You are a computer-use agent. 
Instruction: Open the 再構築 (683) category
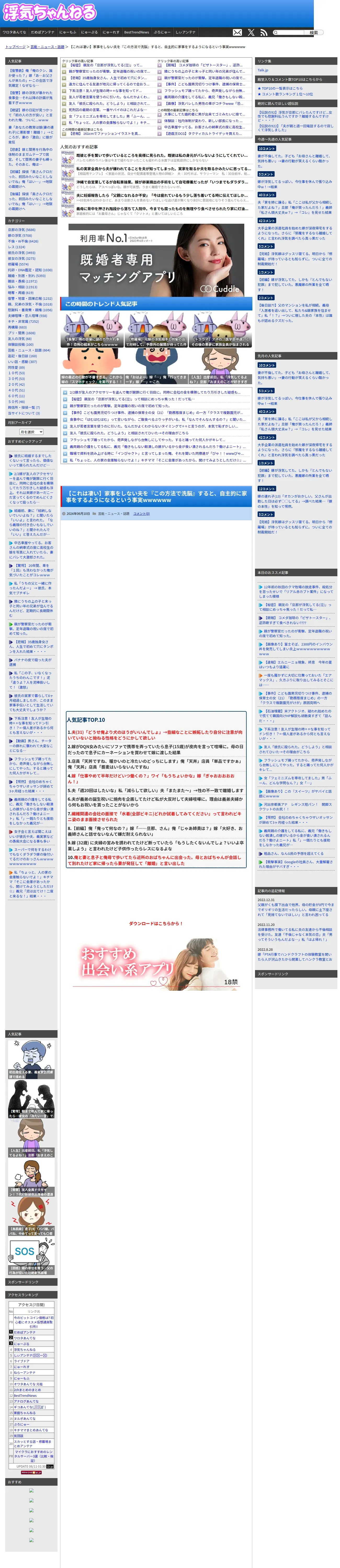coord(17,327)
